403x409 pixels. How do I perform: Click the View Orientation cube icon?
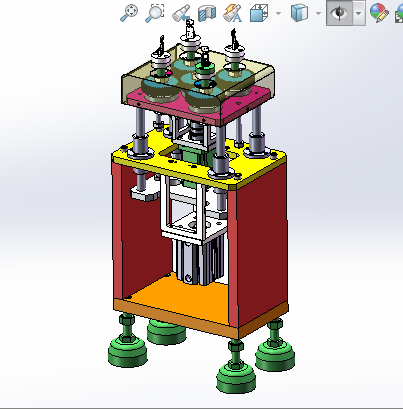[259, 13]
